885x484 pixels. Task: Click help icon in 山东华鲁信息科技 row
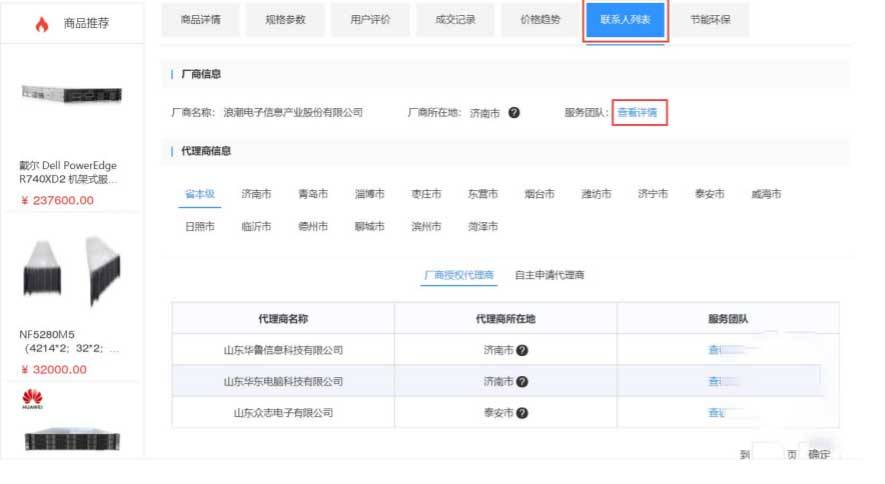[x=522, y=350]
